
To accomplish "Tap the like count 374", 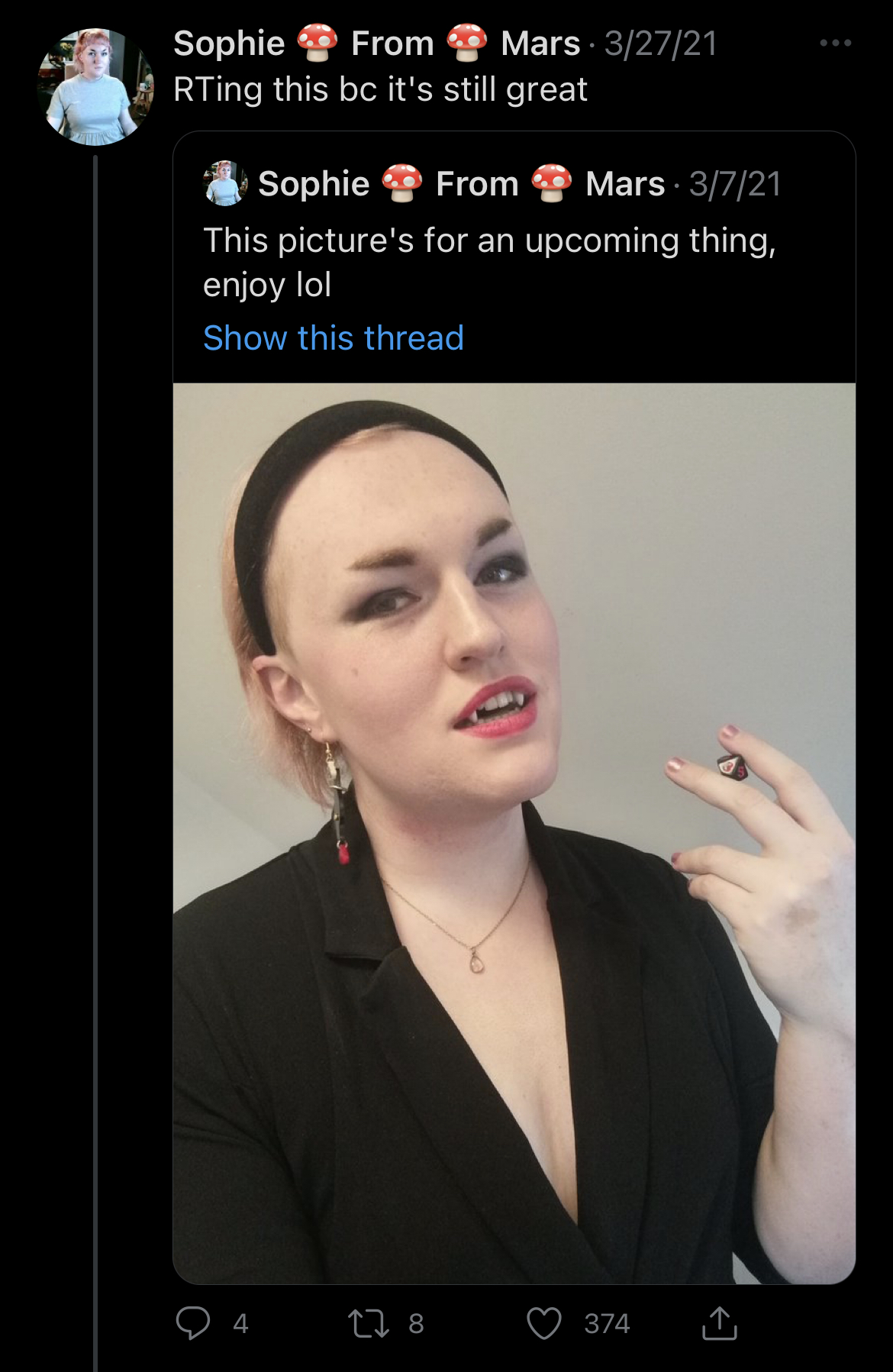I will click(607, 1323).
